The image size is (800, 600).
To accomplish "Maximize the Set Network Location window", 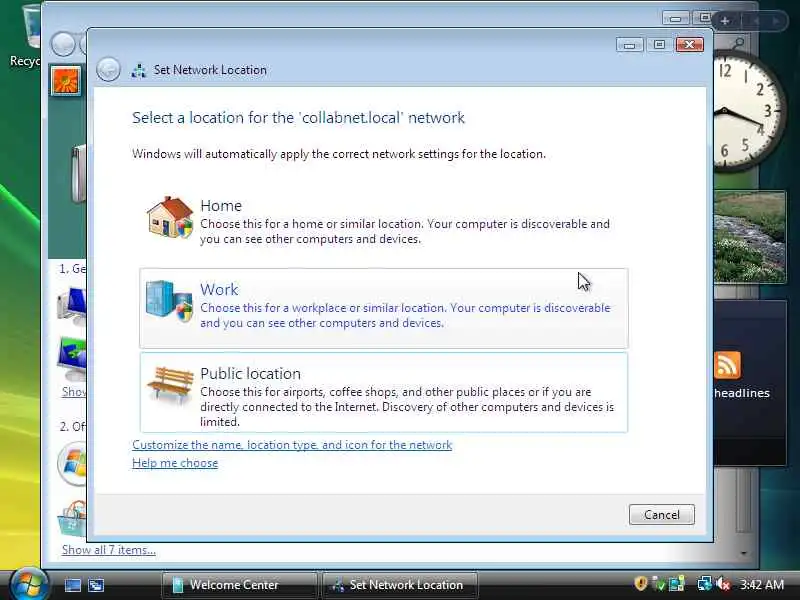I will click(x=659, y=45).
